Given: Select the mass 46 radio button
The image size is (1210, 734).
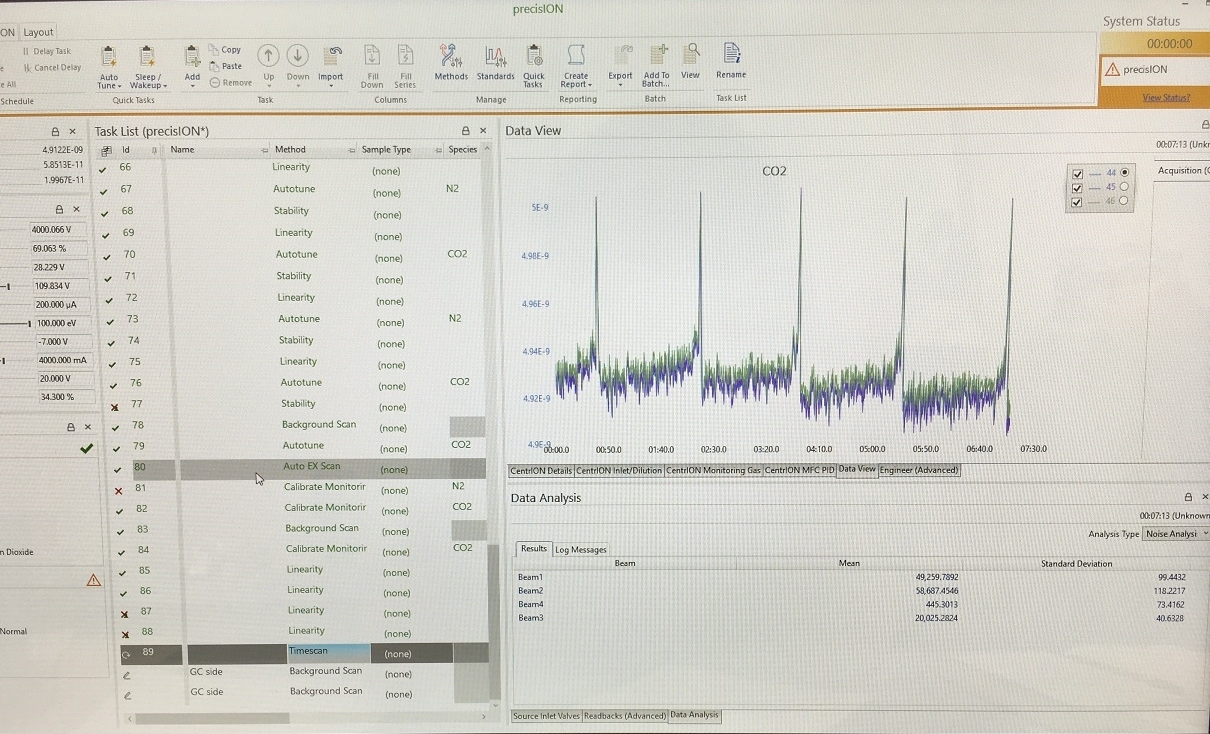Looking at the screenshot, I should point(1124,201).
